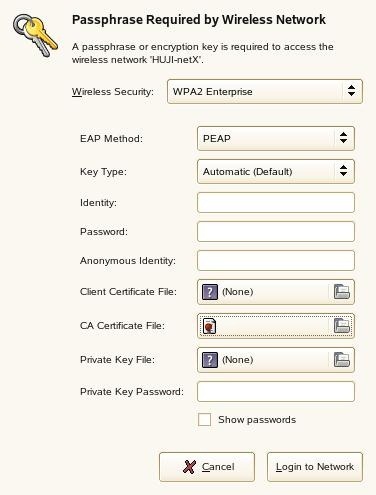376x495 pixels.
Task: Click the folder browse icon for CA Certificate File
Action: [x=342, y=325]
